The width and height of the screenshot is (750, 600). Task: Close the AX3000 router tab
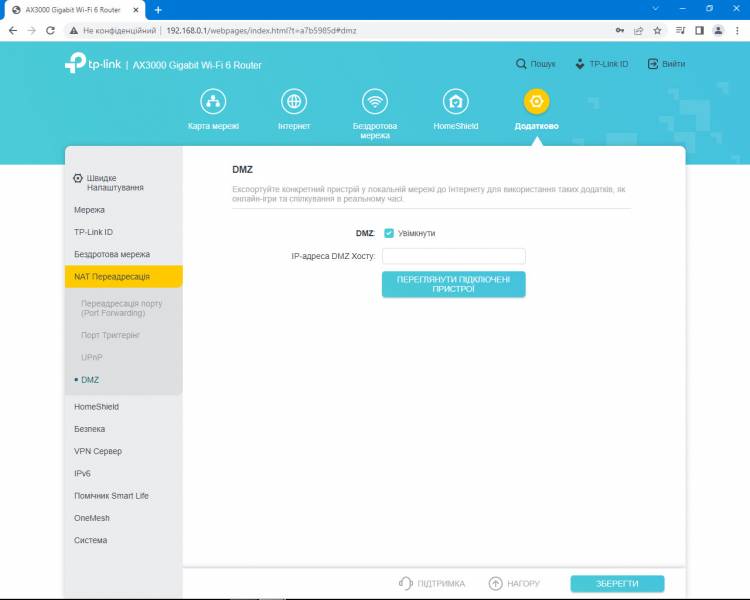pyautogui.click(x=136, y=10)
